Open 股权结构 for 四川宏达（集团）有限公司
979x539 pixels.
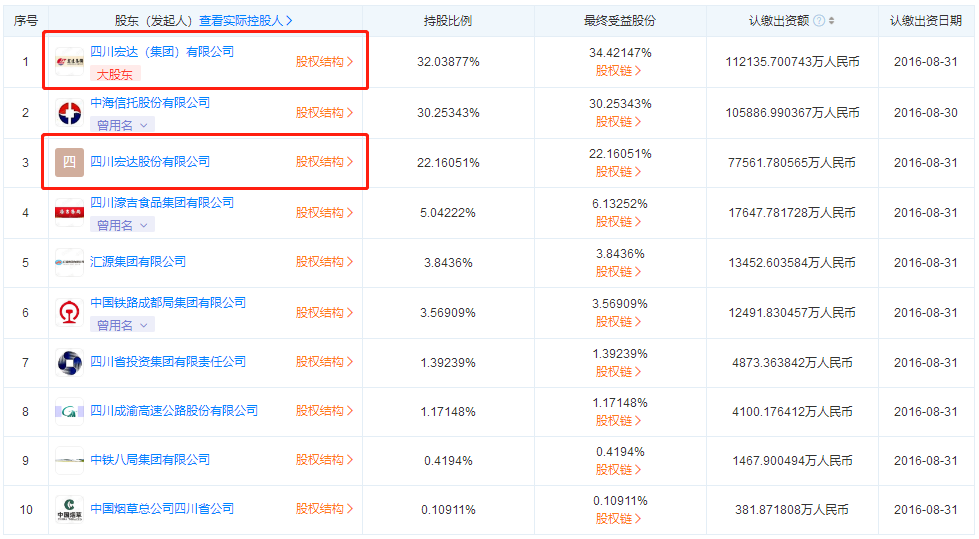coord(325,61)
